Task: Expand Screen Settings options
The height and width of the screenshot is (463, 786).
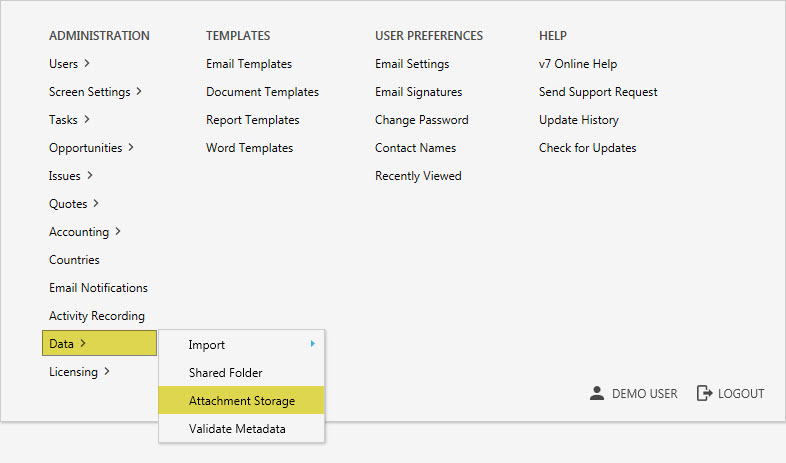Action: tap(95, 92)
